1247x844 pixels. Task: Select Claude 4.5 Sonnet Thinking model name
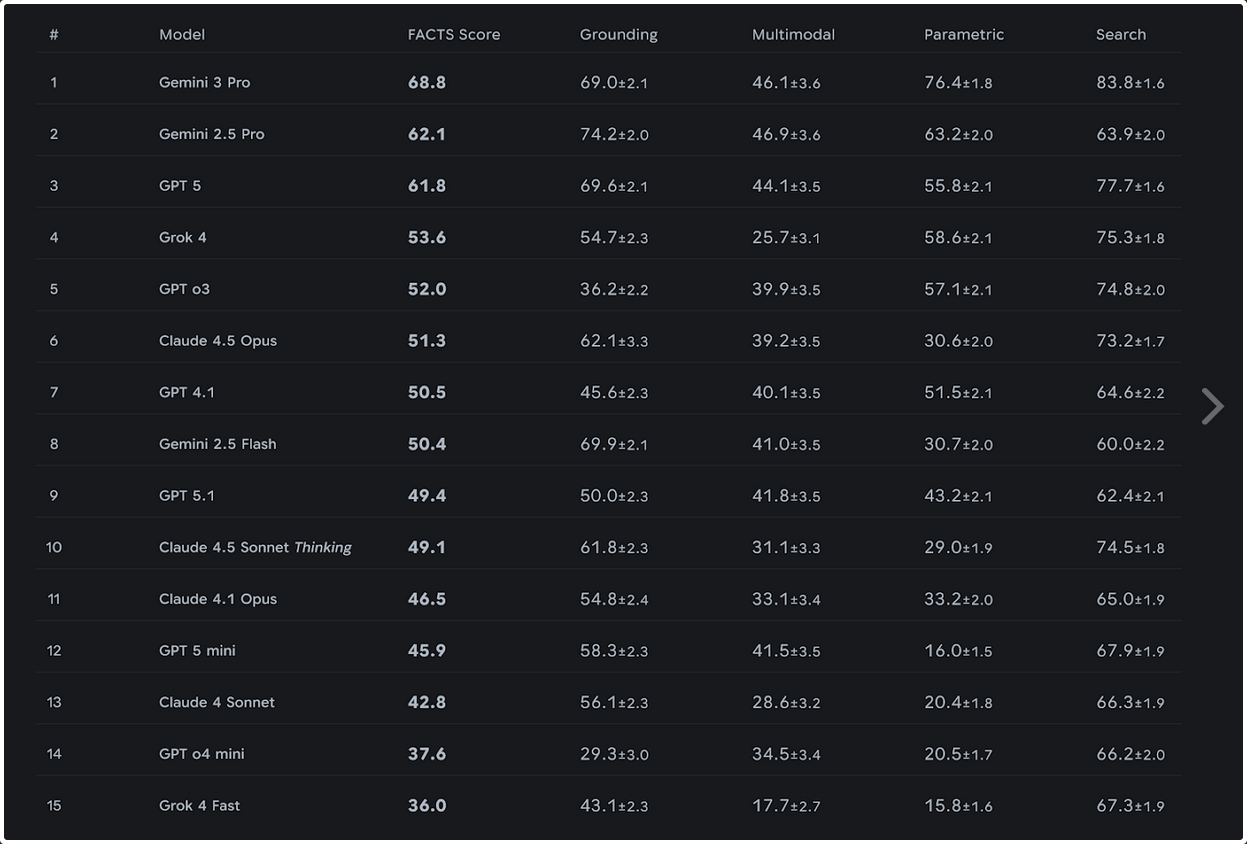(255, 547)
